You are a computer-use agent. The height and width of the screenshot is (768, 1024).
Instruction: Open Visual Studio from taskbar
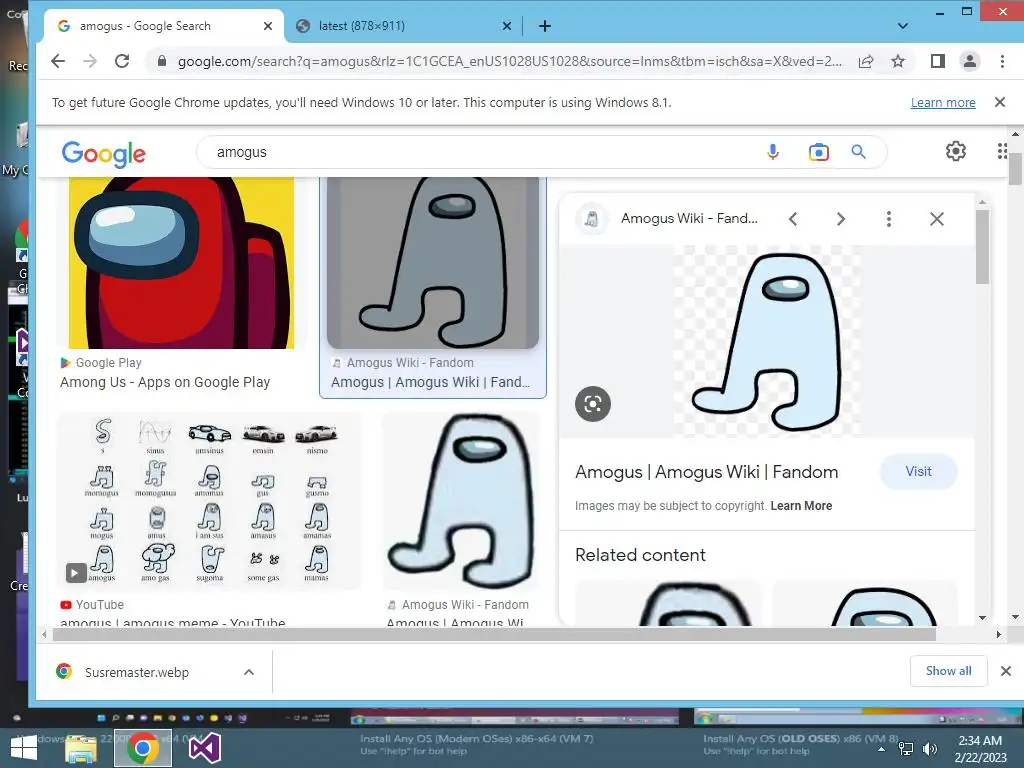(x=204, y=748)
